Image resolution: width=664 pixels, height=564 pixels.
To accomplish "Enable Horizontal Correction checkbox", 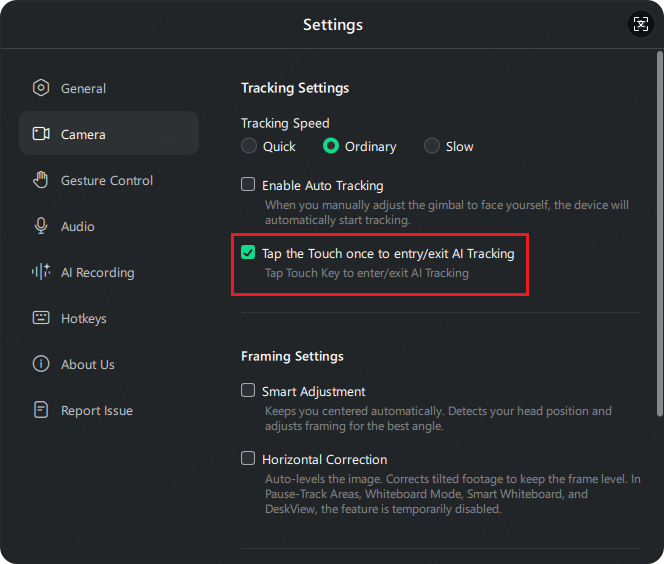I will (x=249, y=459).
